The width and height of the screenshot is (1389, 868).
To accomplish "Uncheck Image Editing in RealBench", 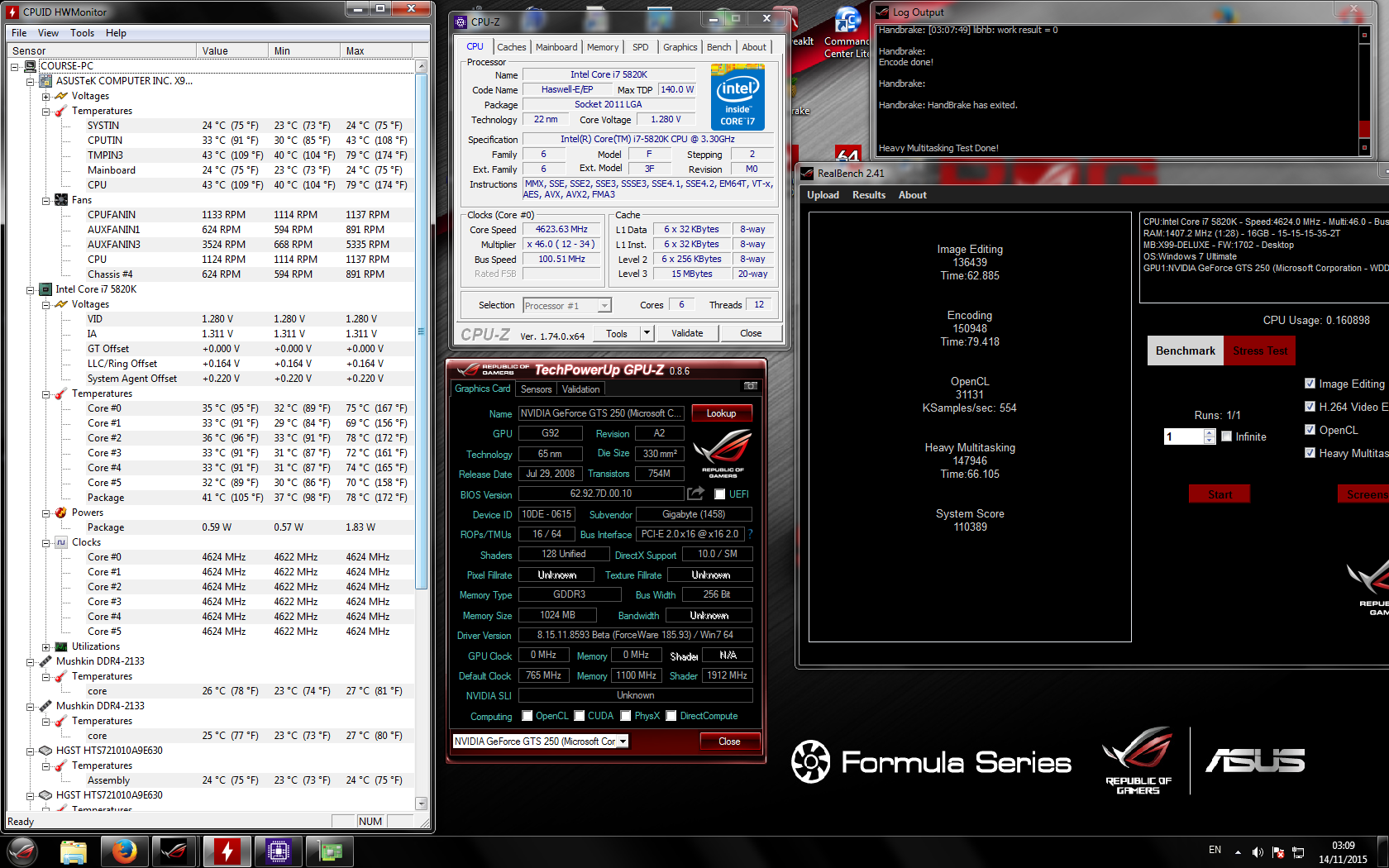I will click(x=1310, y=384).
